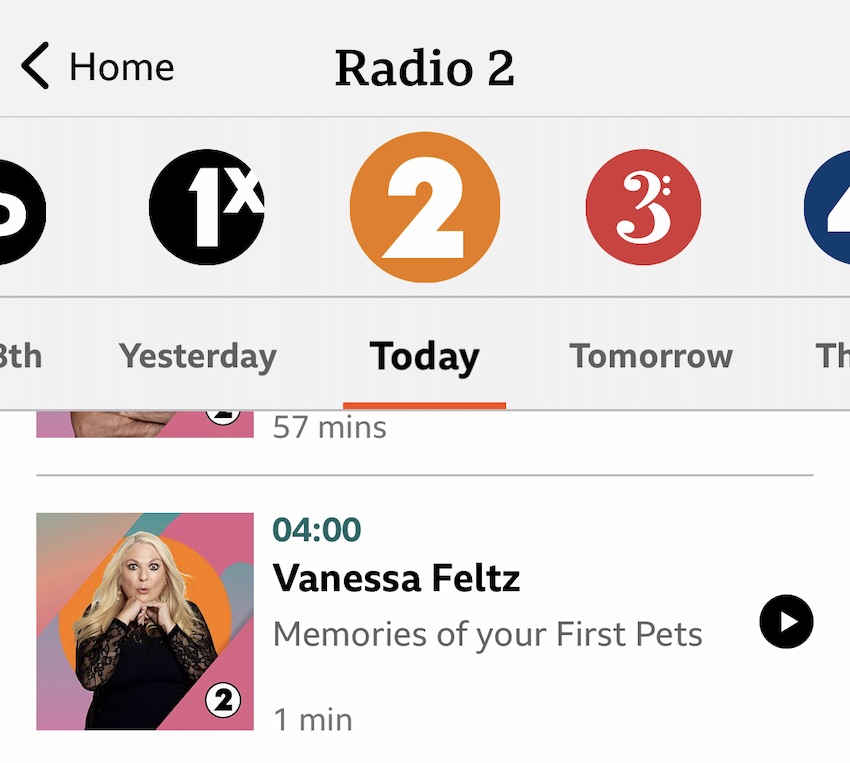Screen dimensions: 850x763
Task: Open the Vanessa Feltz episode thumbnail
Action: click(145, 622)
